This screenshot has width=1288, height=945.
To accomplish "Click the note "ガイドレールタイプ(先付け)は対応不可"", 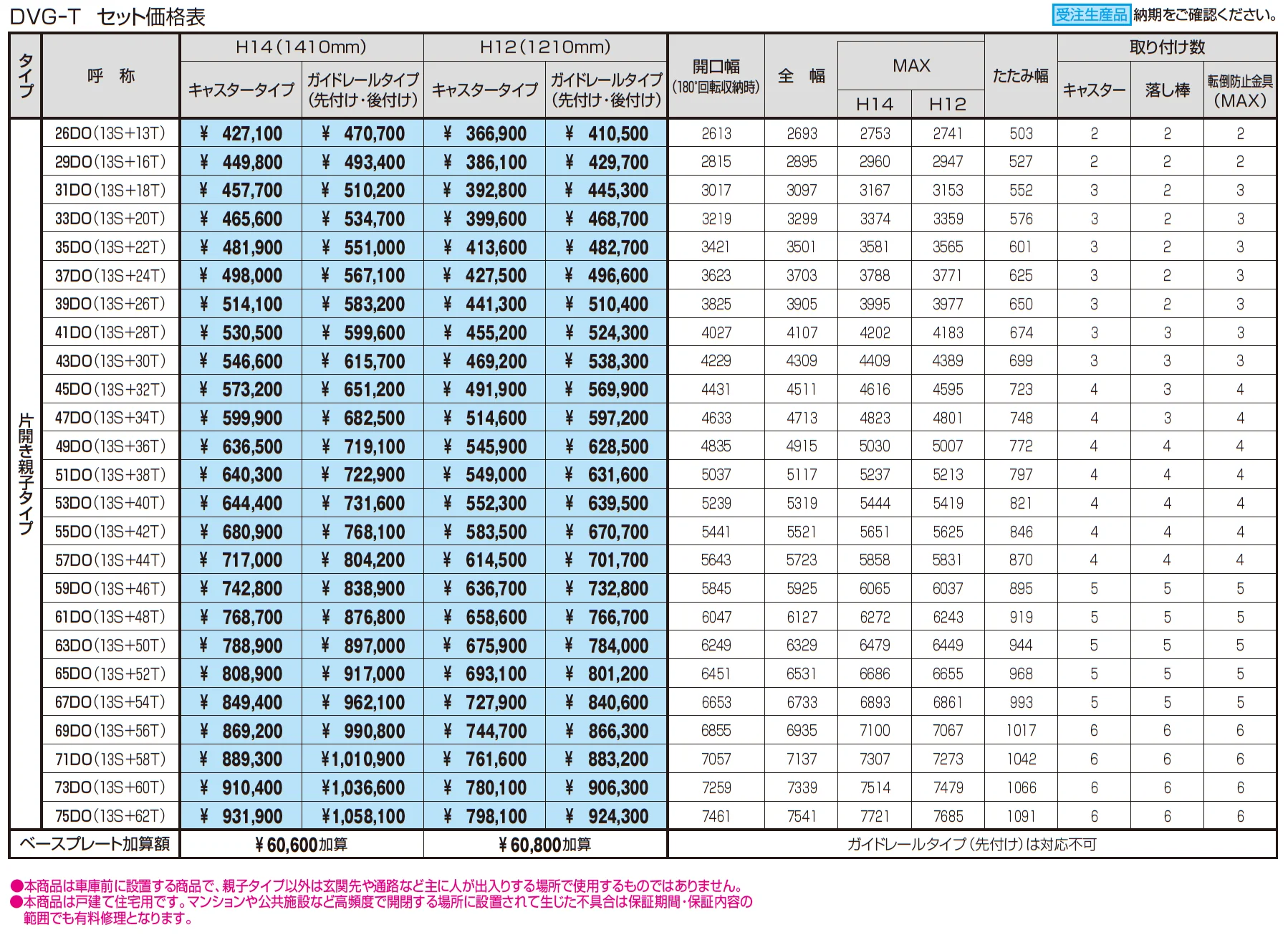I will [972, 845].
